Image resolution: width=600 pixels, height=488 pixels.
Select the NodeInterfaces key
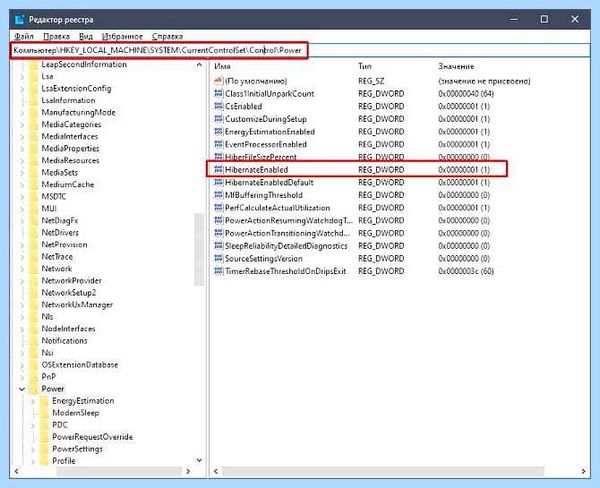(68, 329)
